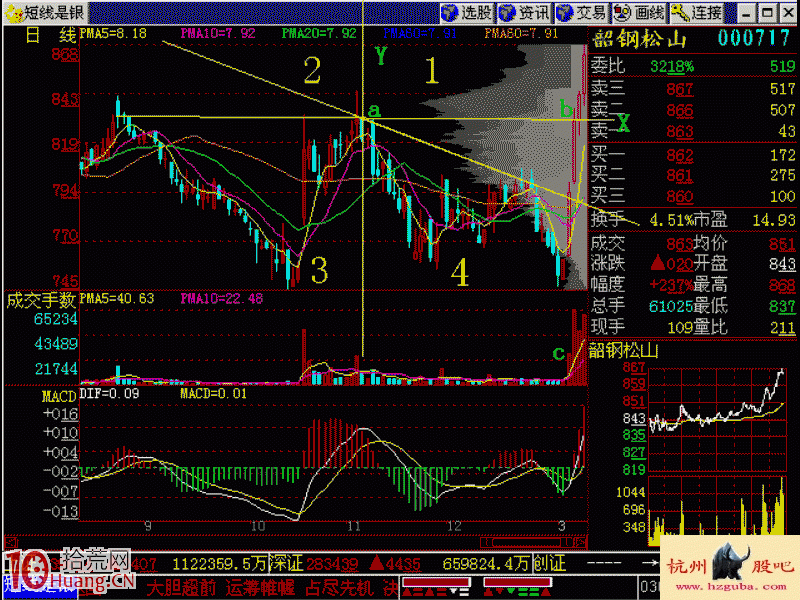Viewport: 800px width, 600px height.
Task: Open the intraday price mini chart
Action: 717,419
